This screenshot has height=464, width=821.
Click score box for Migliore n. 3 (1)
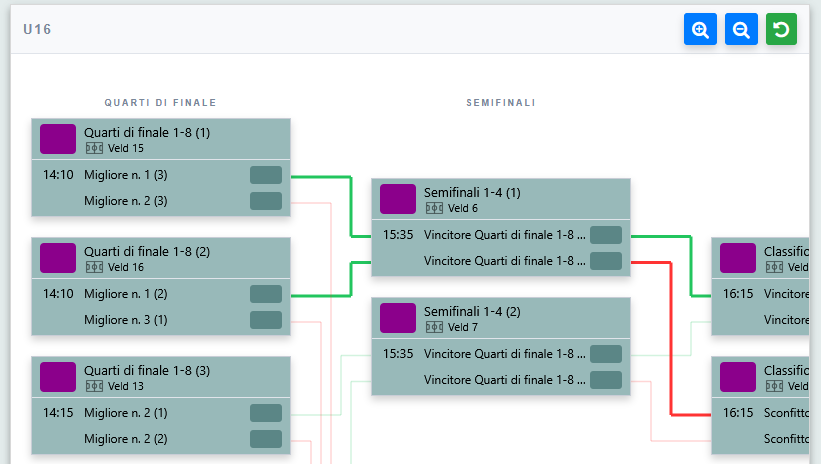pos(266,320)
